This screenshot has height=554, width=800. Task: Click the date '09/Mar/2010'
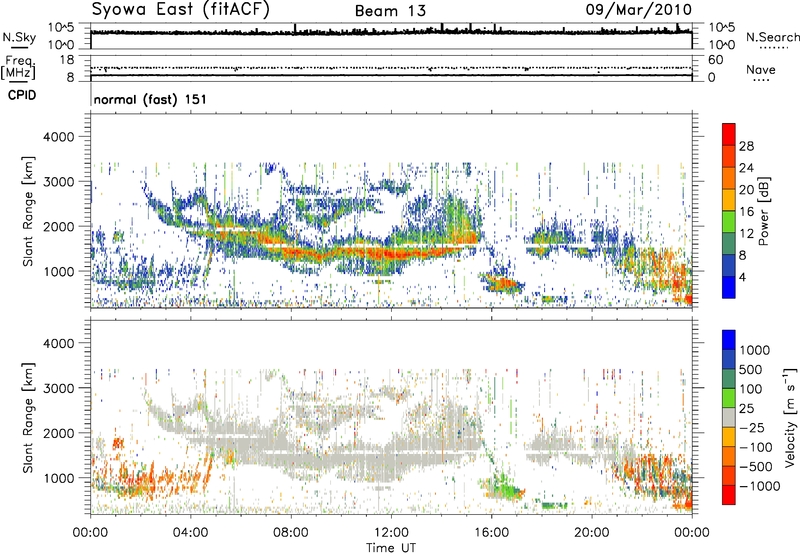pyautogui.click(x=638, y=10)
